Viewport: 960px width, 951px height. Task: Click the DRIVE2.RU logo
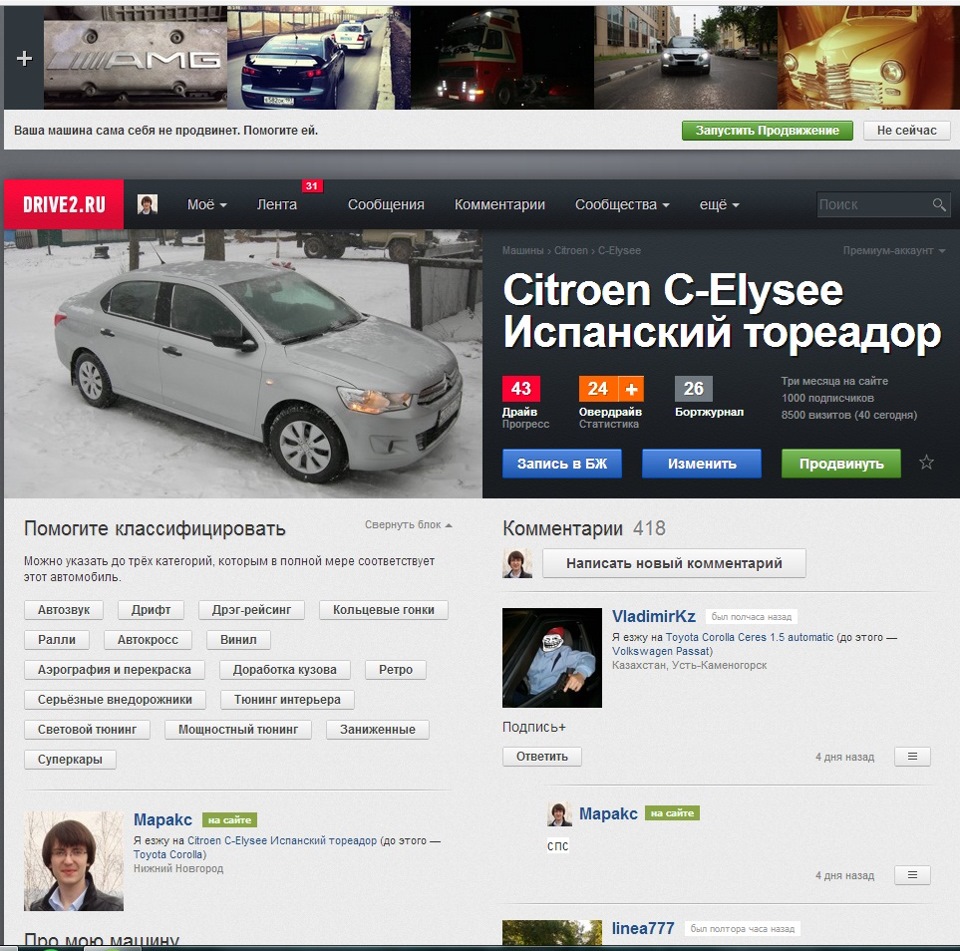[x=63, y=204]
